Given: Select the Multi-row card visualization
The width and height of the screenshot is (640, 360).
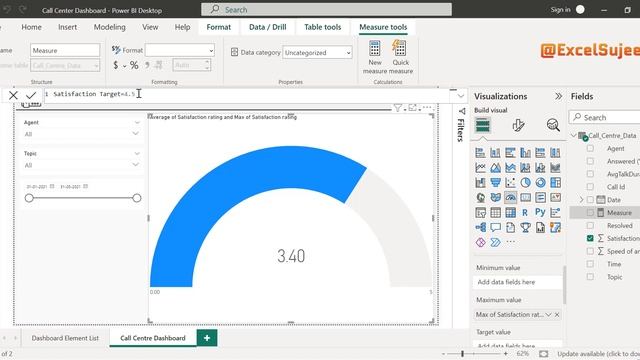Looking at the screenshot, I should click(x=540, y=198).
